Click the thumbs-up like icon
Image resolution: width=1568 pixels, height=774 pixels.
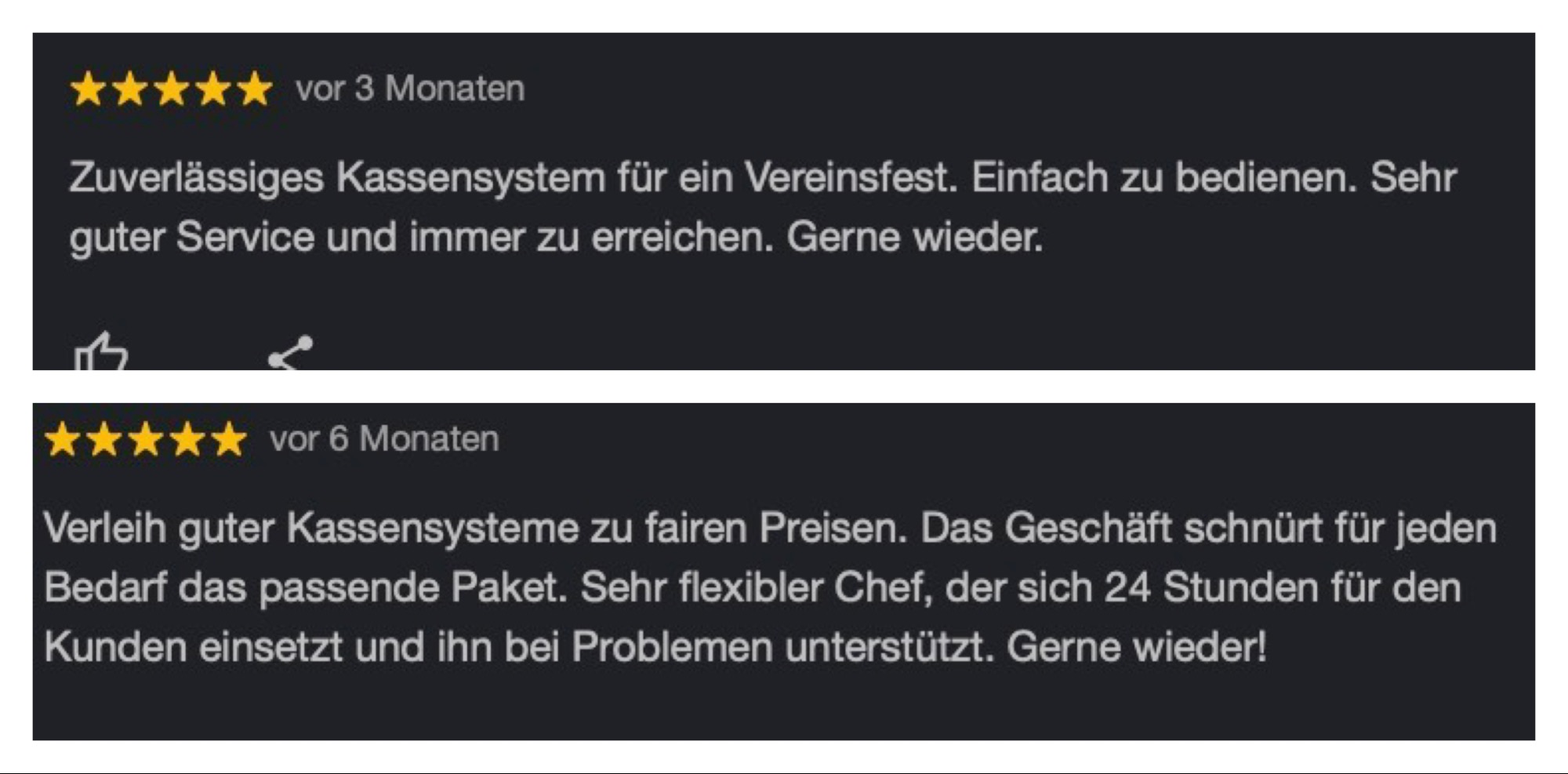click(x=100, y=352)
